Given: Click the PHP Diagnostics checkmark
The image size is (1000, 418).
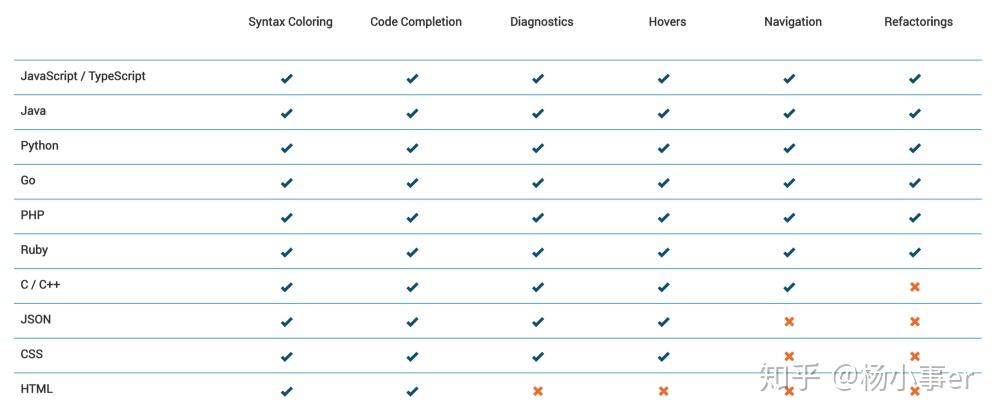Looking at the screenshot, I should pyautogui.click(x=538, y=217).
